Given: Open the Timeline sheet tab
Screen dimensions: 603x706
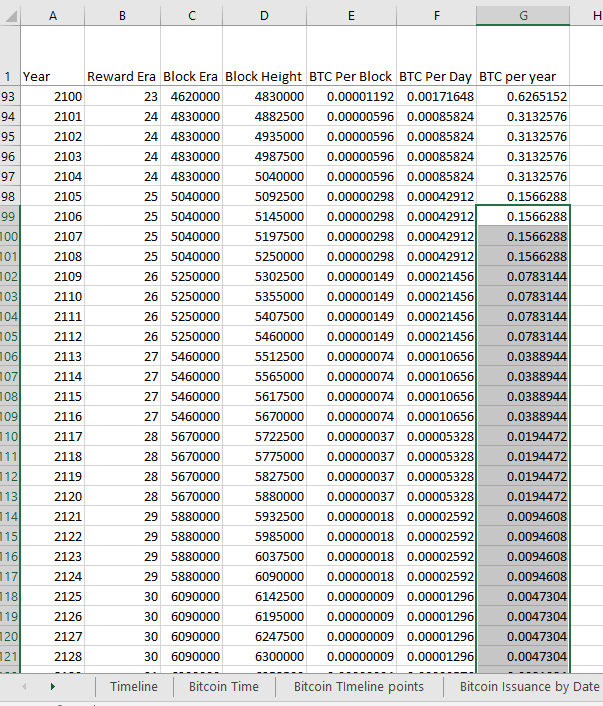Looking at the screenshot, I should point(134,686).
